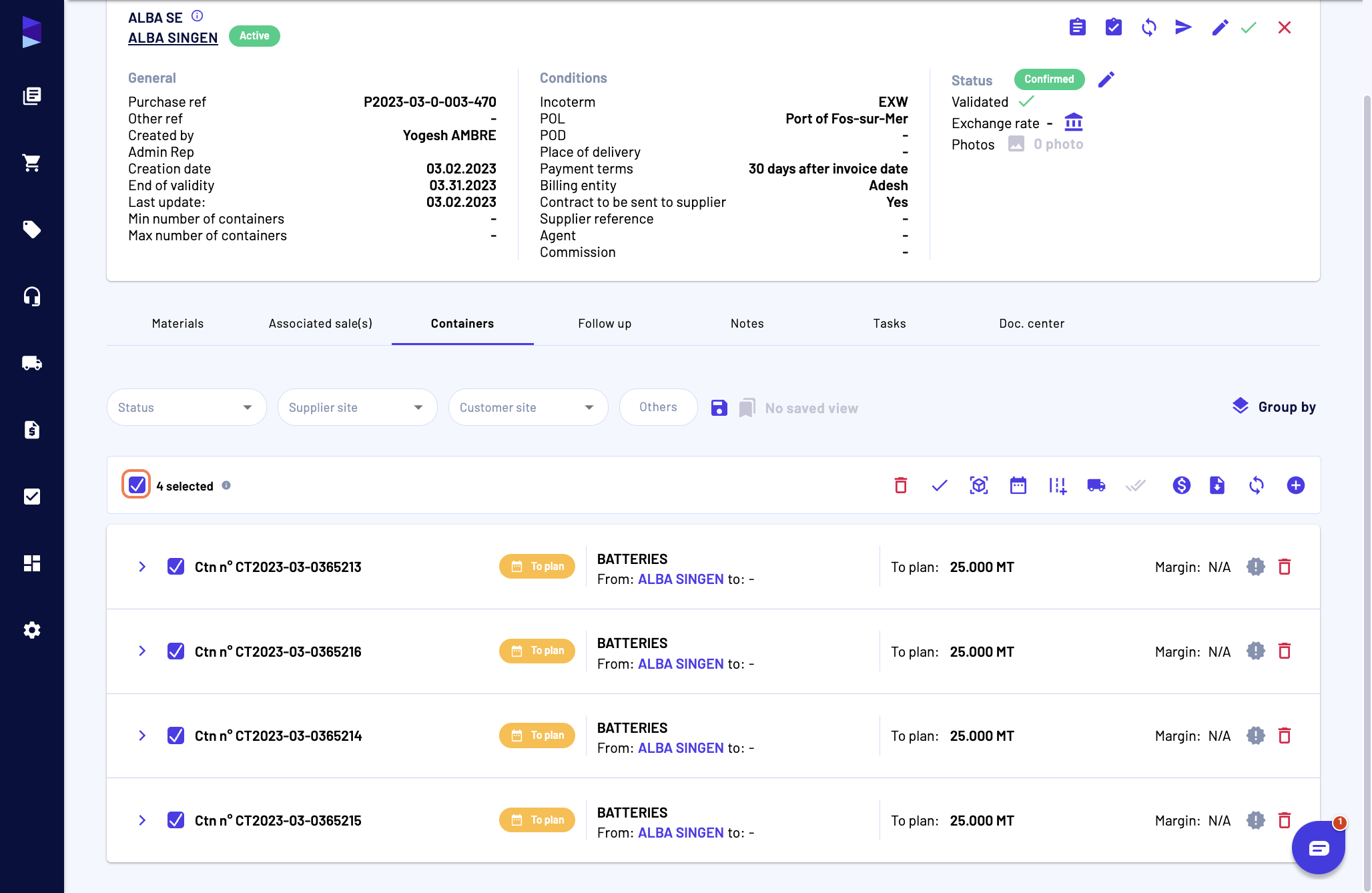Delete container CT2023-03-0365216 using its trash icon
The image size is (1372, 893).
[1284, 651]
